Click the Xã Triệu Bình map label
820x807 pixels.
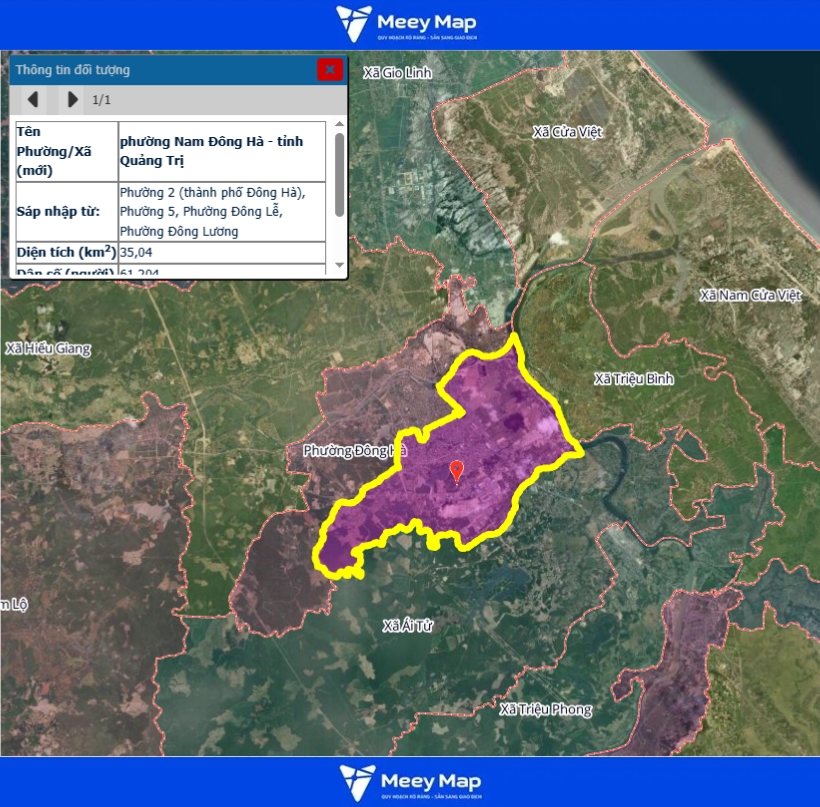(x=634, y=379)
